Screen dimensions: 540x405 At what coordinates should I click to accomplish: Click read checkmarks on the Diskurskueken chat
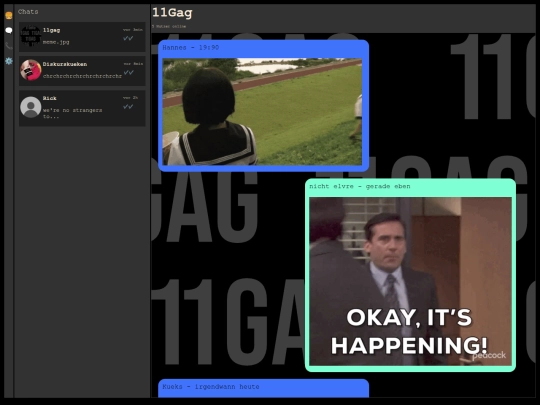(128, 72)
